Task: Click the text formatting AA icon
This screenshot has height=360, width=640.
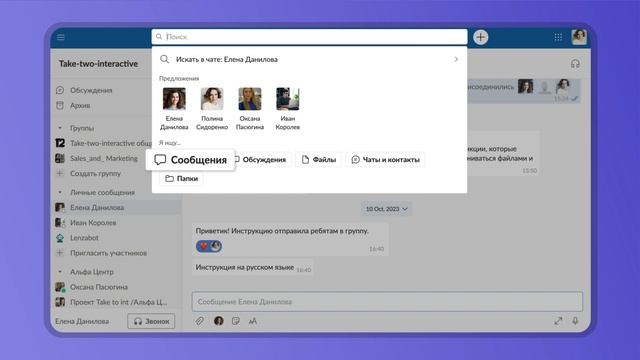Action: coord(253,321)
